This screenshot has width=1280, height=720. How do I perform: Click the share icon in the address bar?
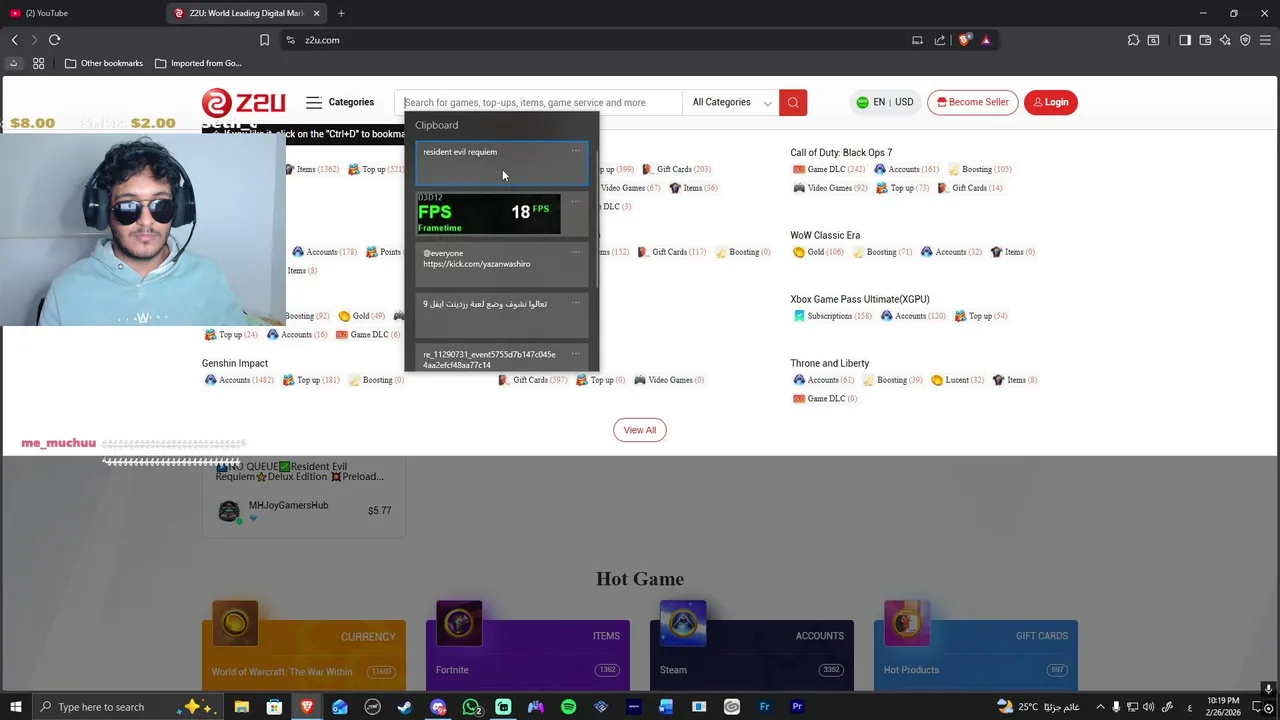[x=940, y=40]
